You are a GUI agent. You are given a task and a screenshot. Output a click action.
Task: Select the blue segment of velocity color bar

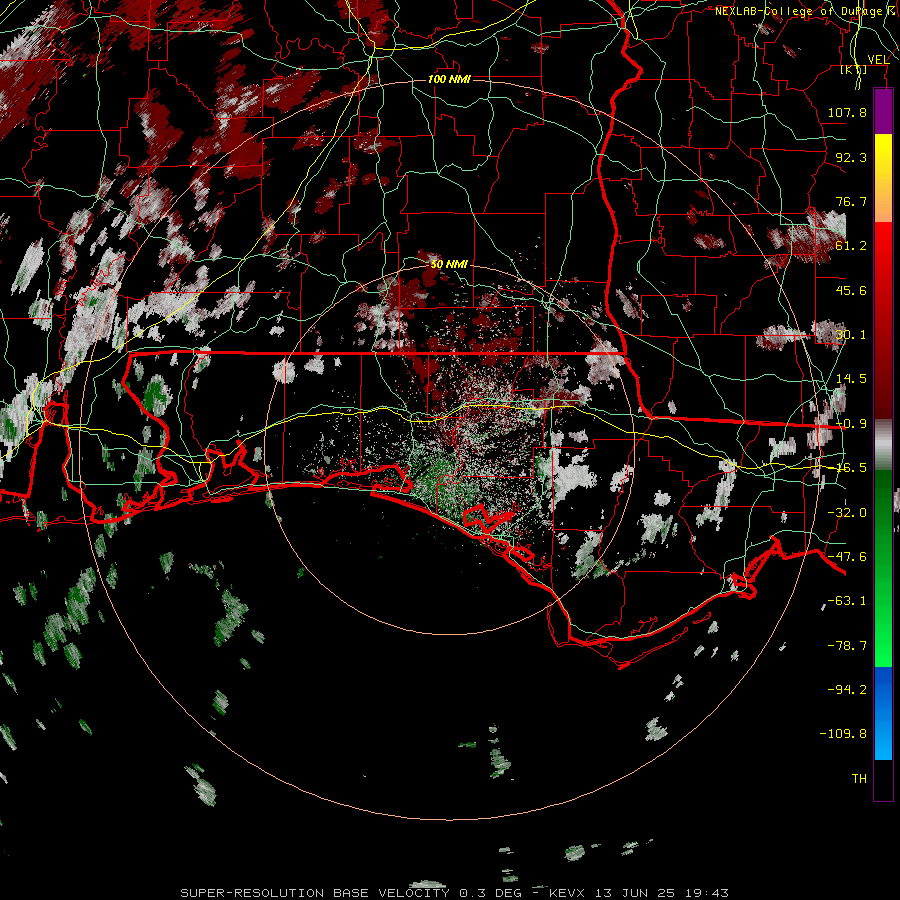click(x=883, y=713)
